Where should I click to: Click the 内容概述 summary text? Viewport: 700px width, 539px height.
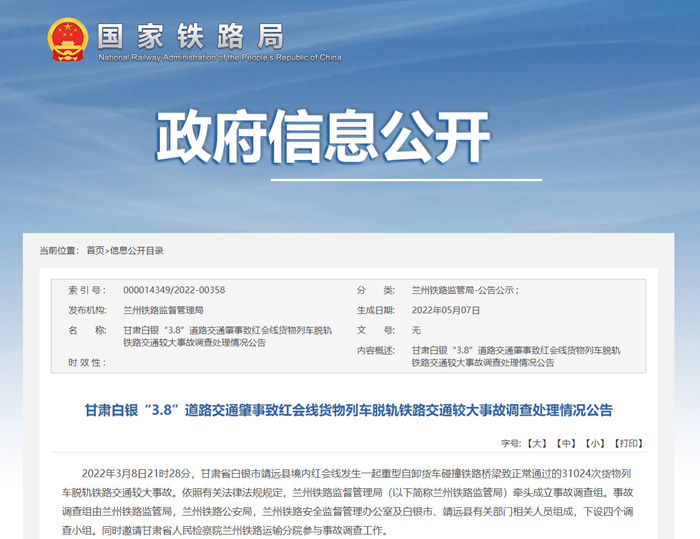[515, 356]
